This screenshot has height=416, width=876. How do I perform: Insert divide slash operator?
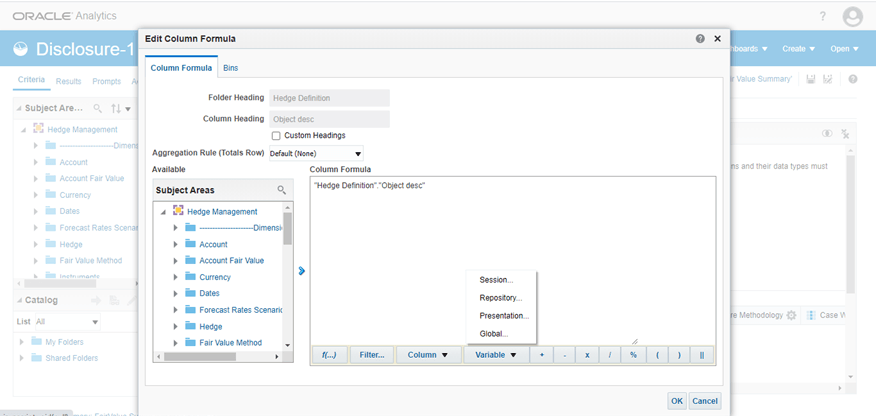(610, 355)
